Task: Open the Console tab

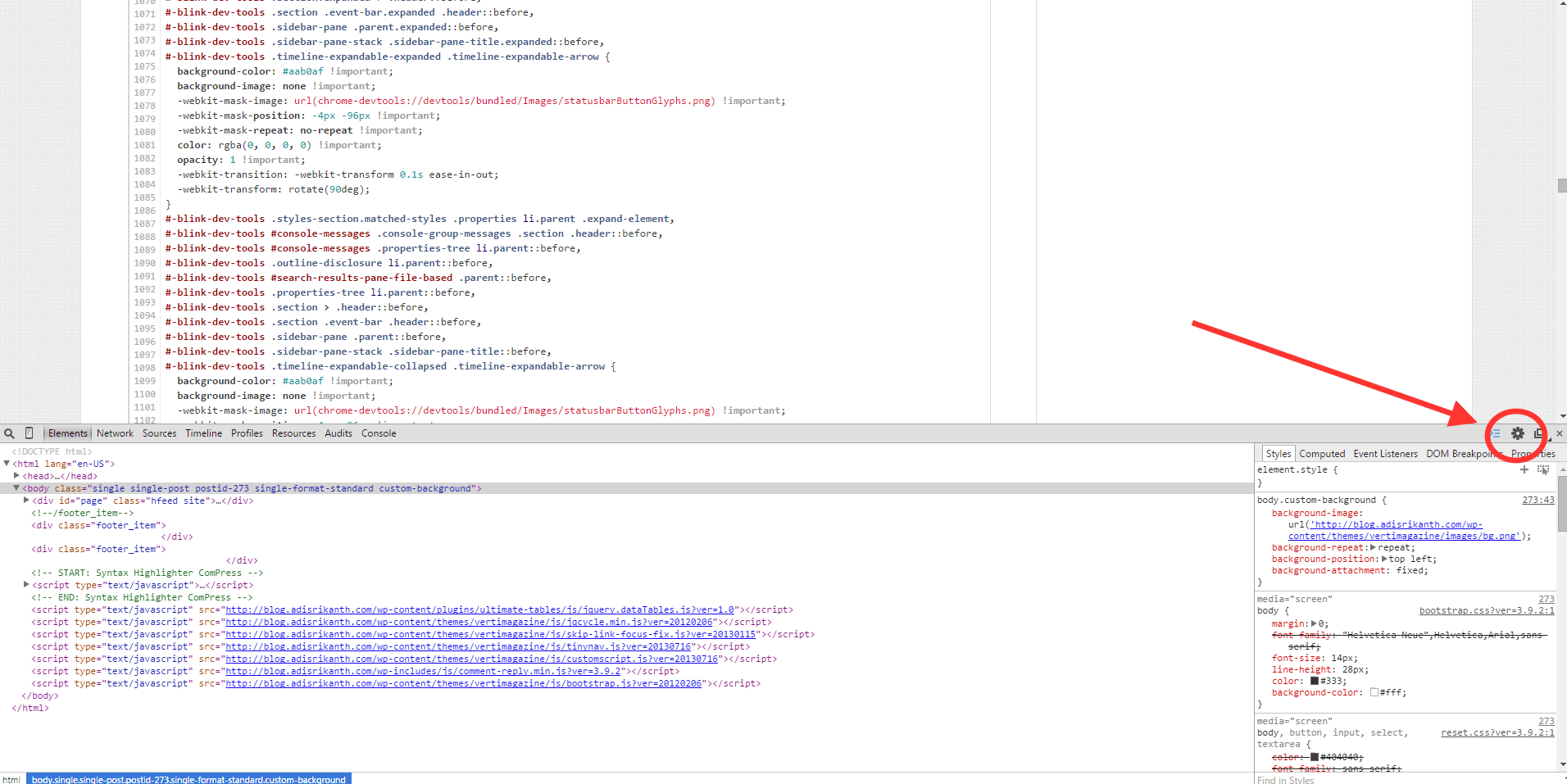Action: (379, 433)
